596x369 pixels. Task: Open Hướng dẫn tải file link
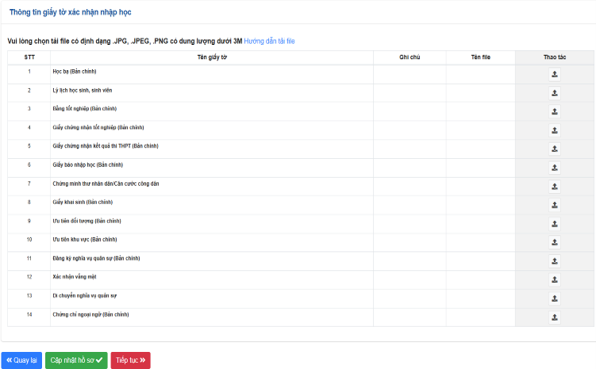pyautogui.click(x=269, y=41)
